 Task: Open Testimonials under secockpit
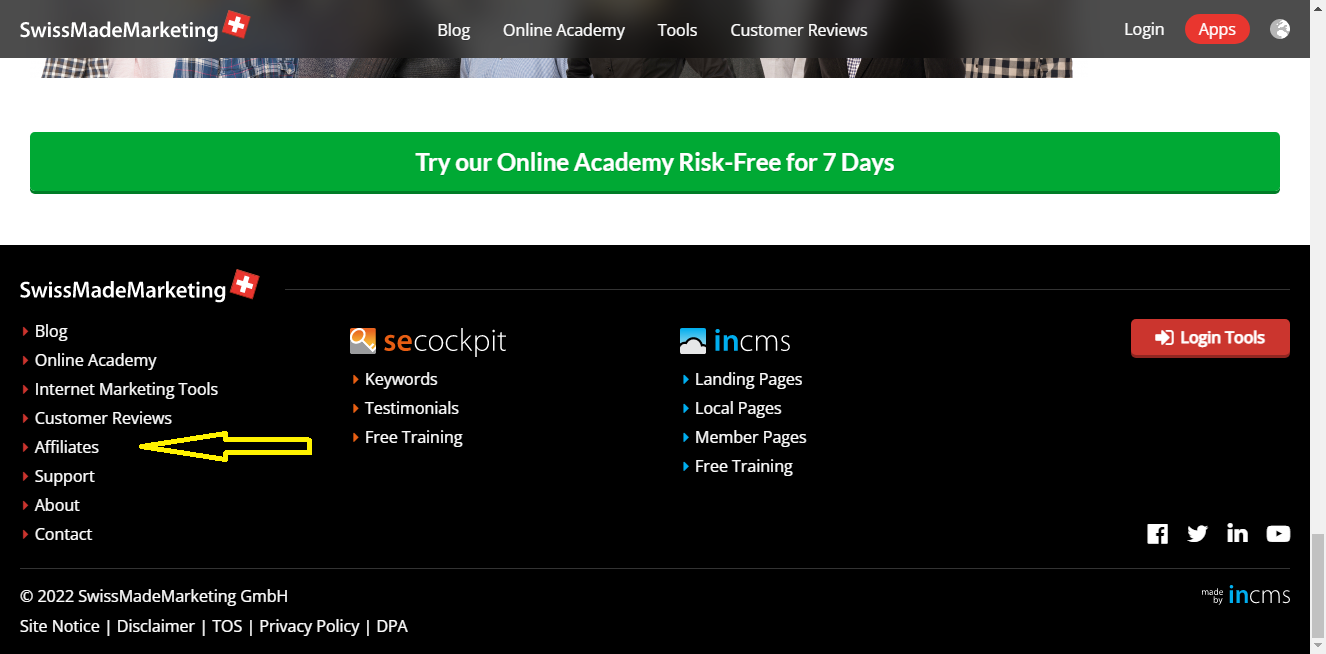click(412, 408)
